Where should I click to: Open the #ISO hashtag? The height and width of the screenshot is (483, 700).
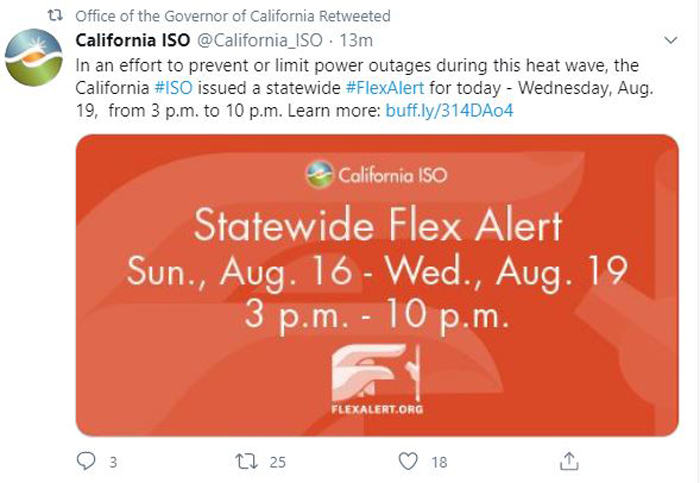point(173,87)
